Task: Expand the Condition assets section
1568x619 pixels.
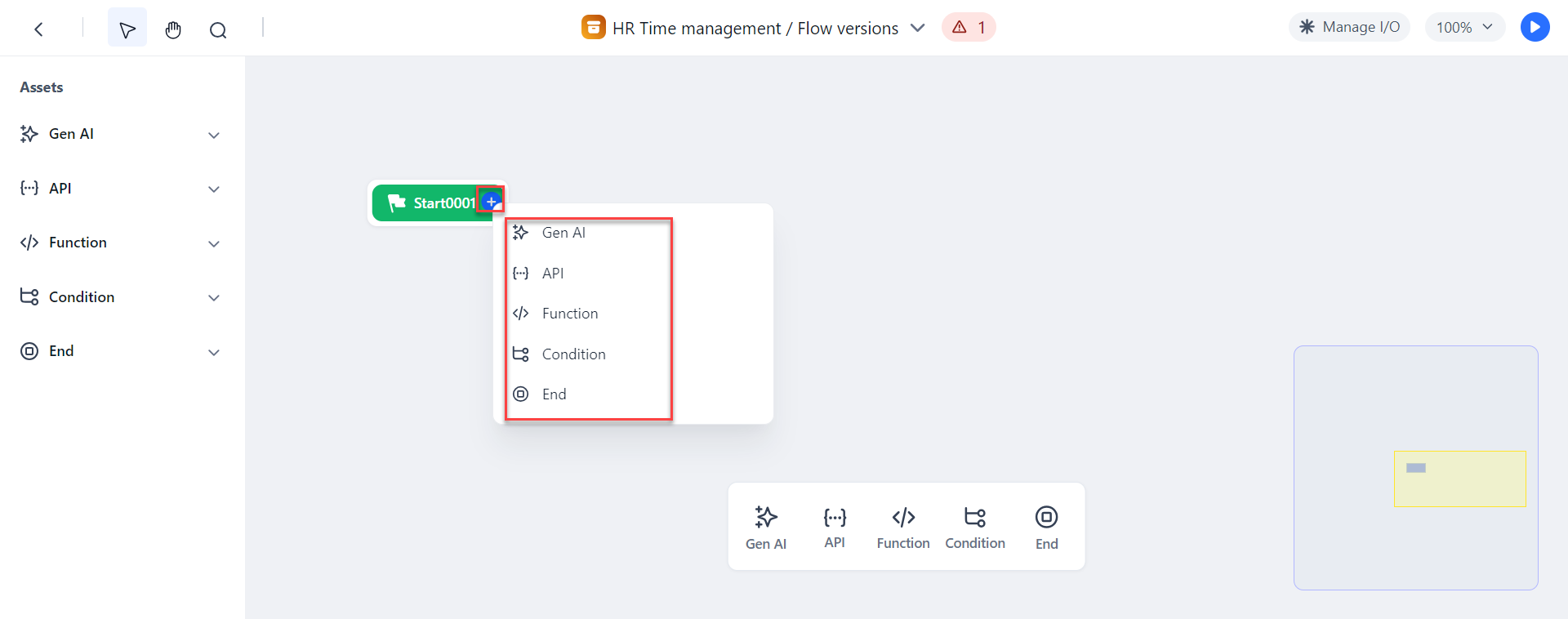Action: (x=121, y=297)
